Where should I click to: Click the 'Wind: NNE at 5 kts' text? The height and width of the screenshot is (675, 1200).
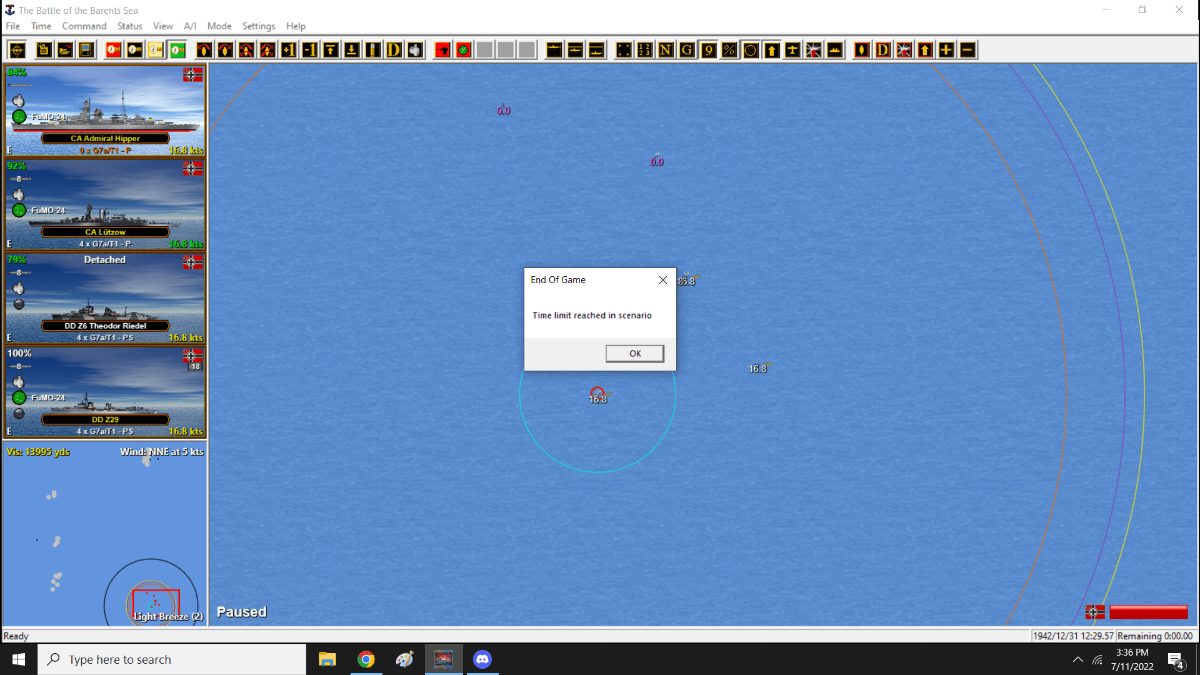pyautogui.click(x=161, y=452)
